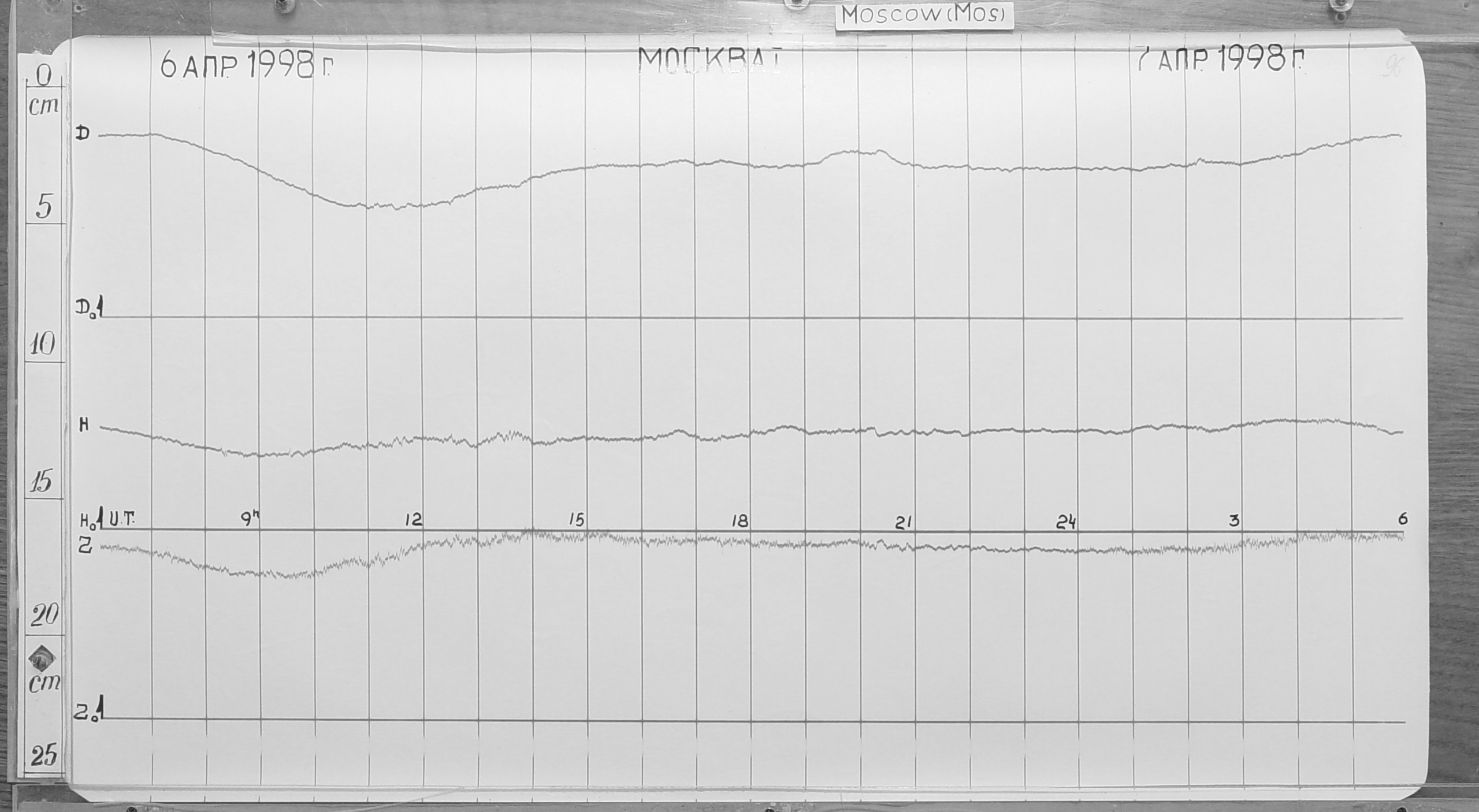The height and width of the screenshot is (812, 1479).
Task: Click the 10 mark on ruler scale
Action: coord(43,345)
